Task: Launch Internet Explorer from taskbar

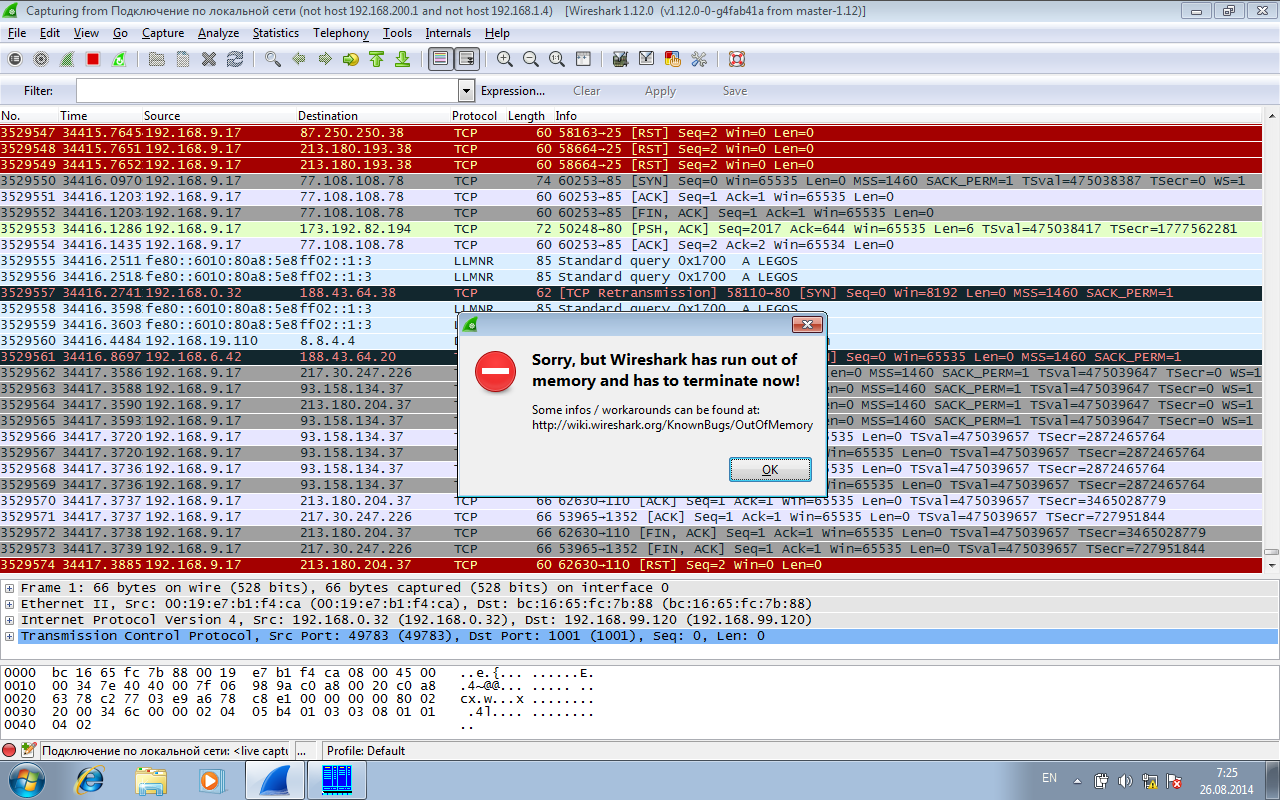Action: [90, 780]
